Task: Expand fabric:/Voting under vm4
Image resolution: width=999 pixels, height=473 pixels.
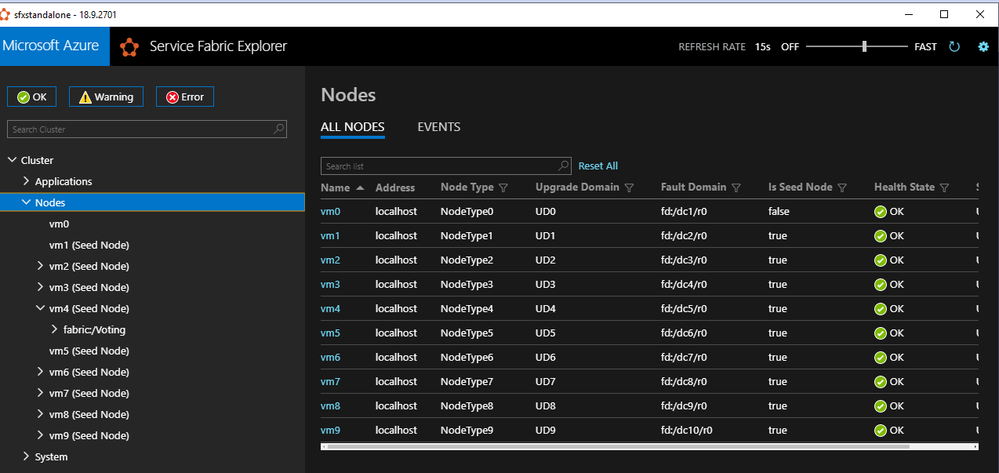Action: tap(54, 330)
